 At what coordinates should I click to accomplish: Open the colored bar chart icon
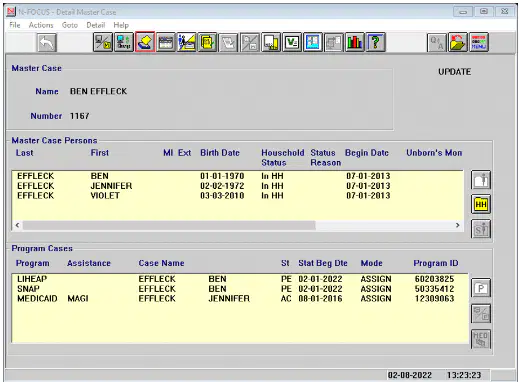[355, 42]
